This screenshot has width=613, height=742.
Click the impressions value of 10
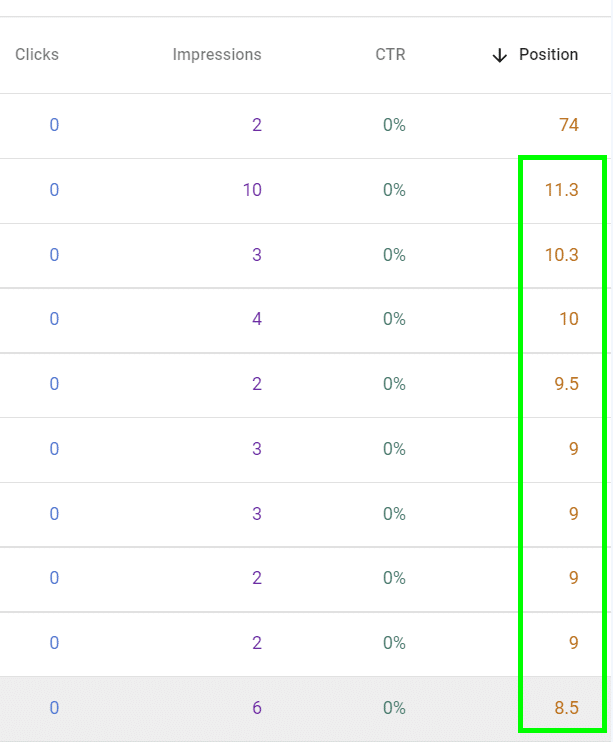252,190
